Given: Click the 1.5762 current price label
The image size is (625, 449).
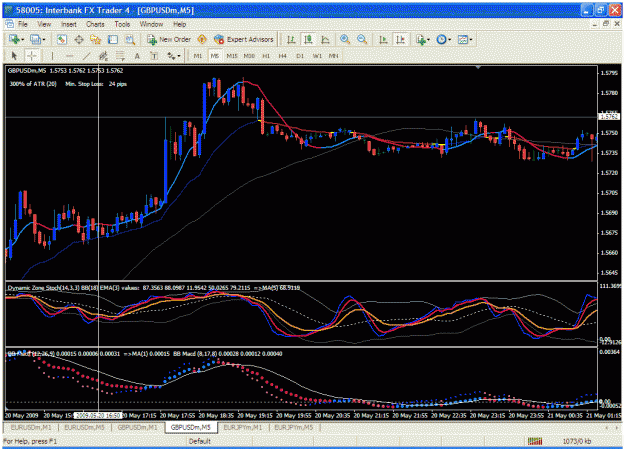Looking at the screenshot, I should [609, 117].
